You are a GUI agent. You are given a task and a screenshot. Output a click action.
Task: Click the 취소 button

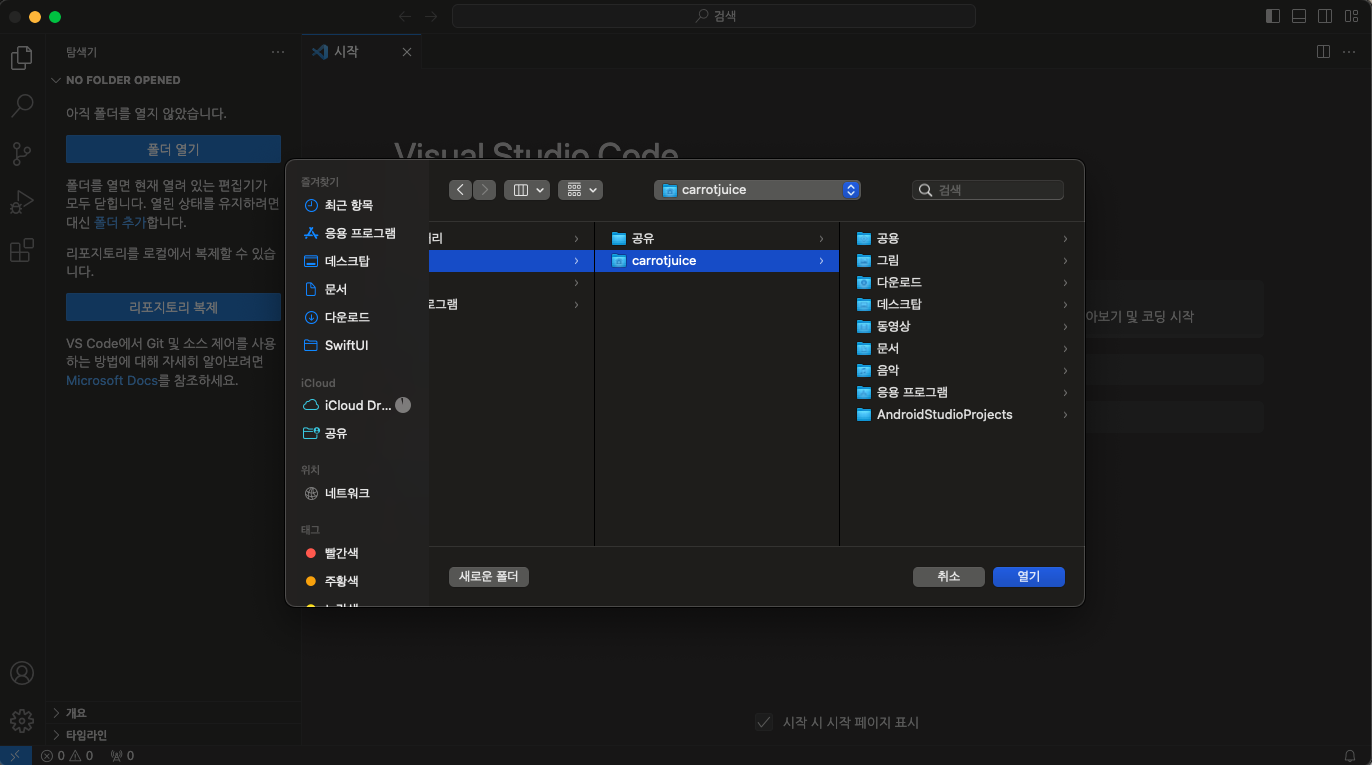point(948,577)
